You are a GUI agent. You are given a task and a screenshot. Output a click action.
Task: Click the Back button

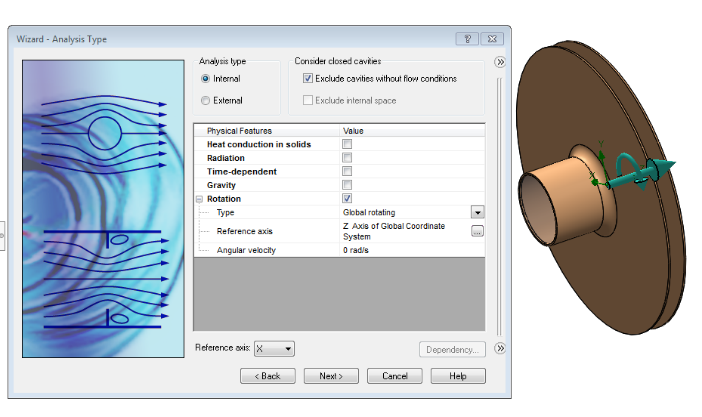(x=268, y=376)
